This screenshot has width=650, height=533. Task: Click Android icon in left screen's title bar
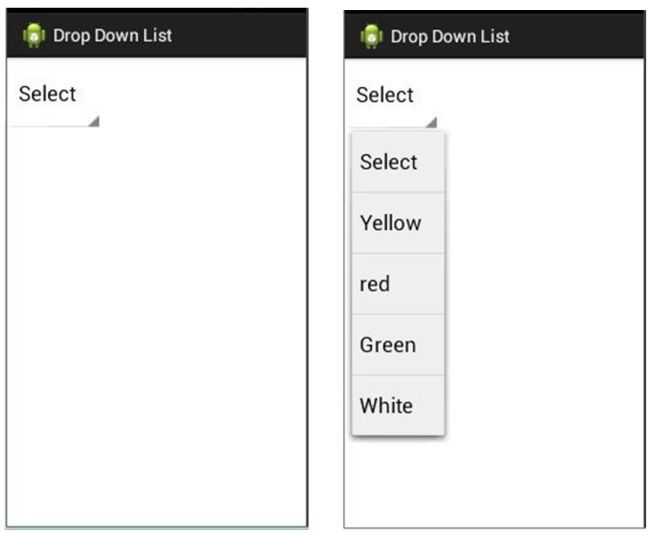click(x=34, y=36)
